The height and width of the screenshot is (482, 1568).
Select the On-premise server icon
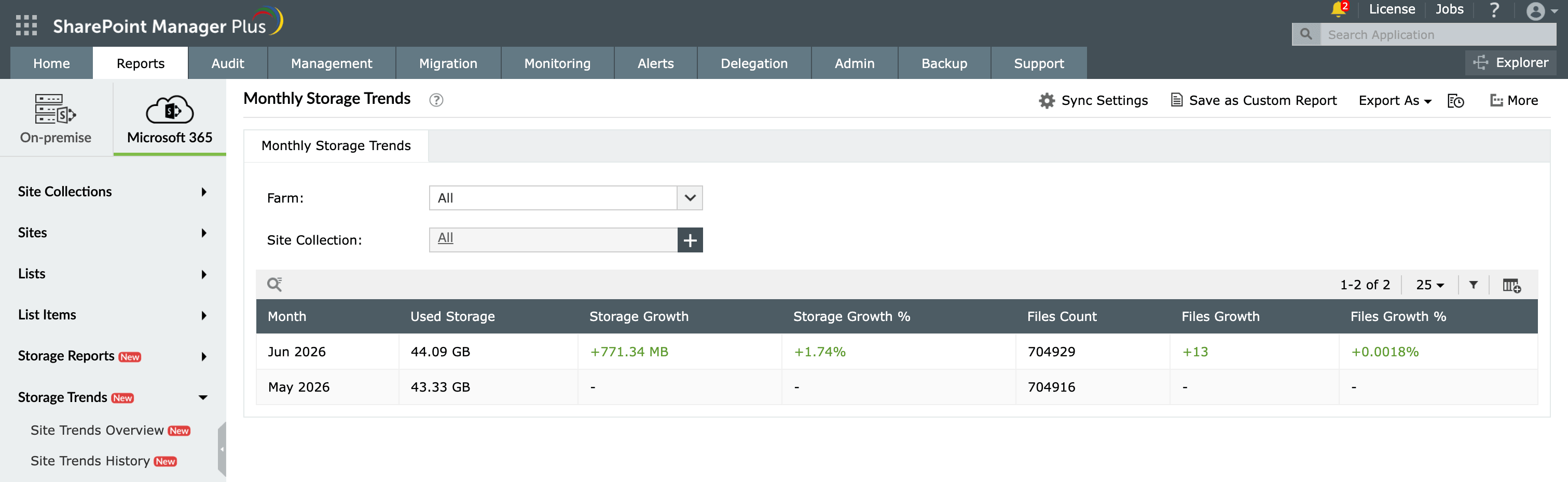[56, 109]
